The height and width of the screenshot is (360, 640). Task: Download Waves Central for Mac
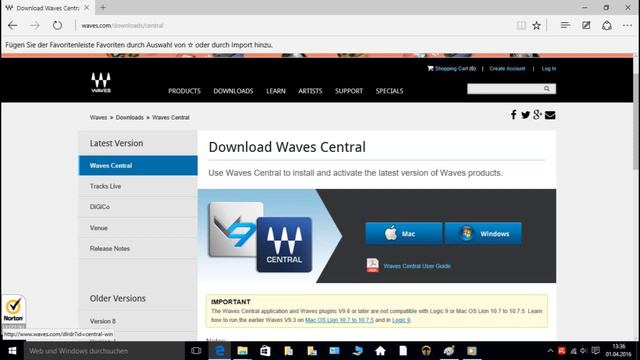(x=404, y=233)
